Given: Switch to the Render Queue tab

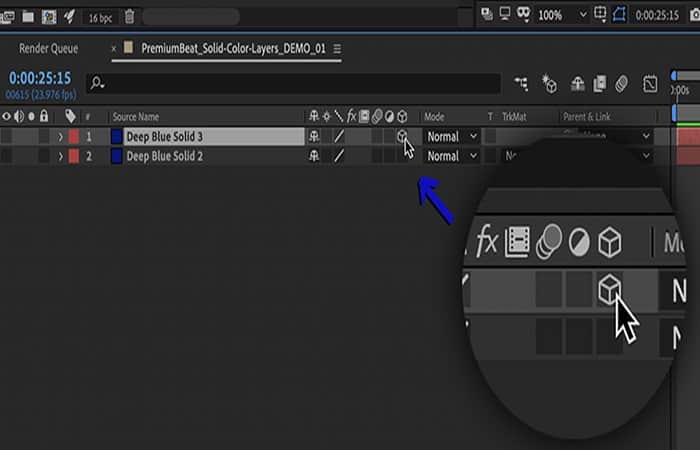Looking at the screenshot, I should click(x=48, y=48).
